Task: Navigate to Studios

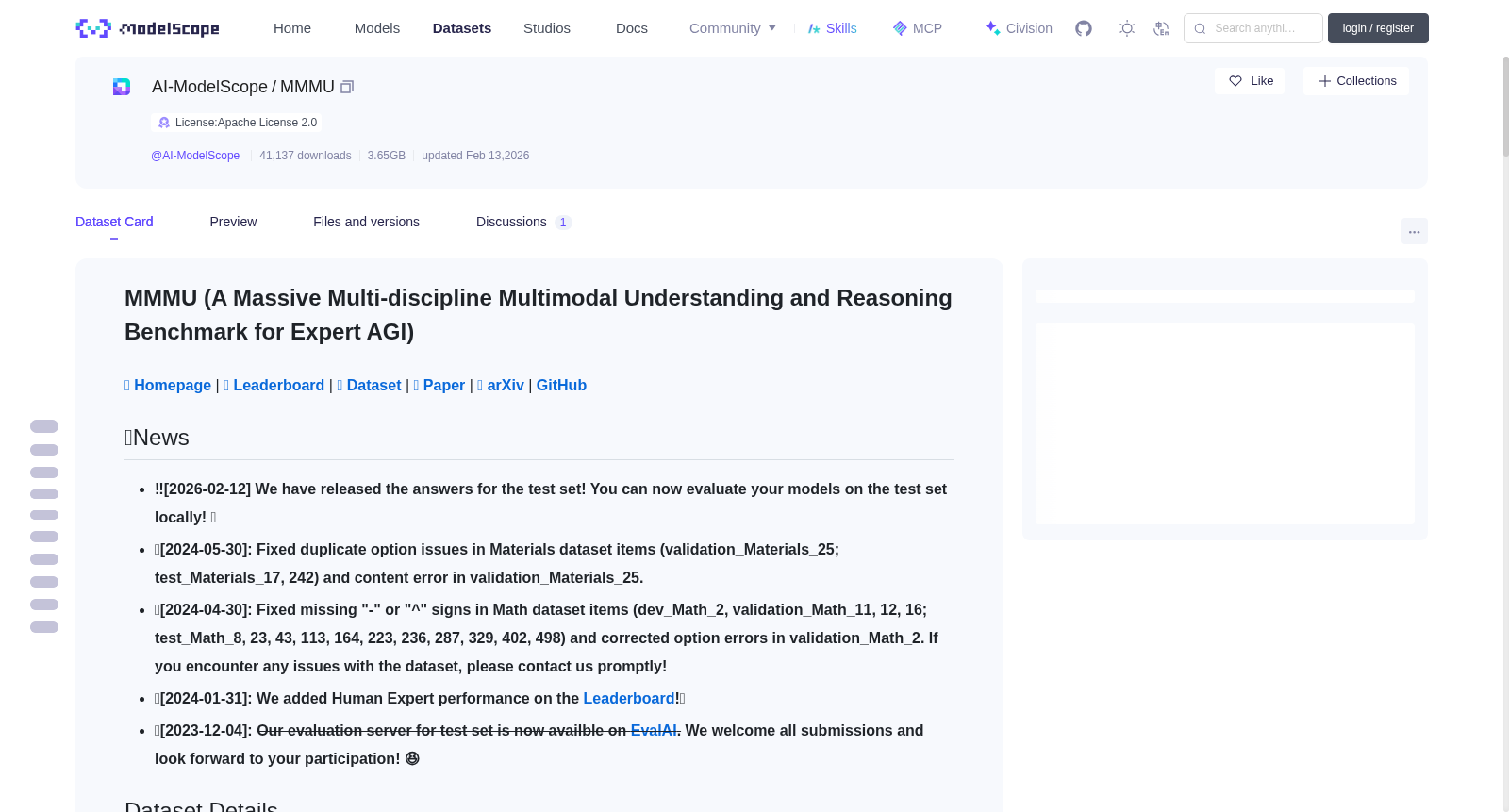Action: (x=547, y=28)
